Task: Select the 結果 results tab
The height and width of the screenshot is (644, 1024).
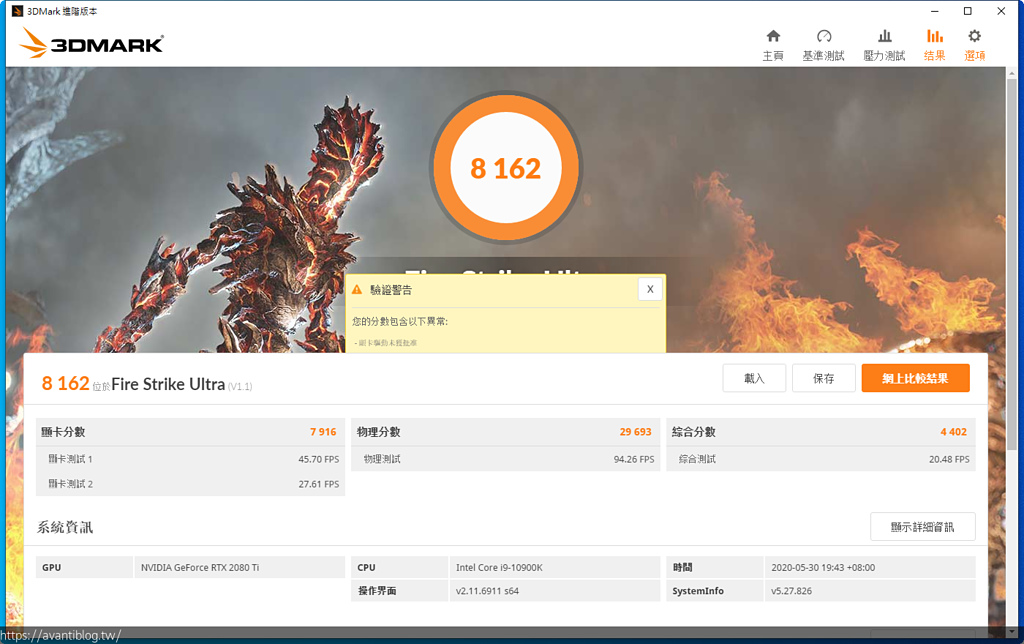Action: tap(935, 45)
